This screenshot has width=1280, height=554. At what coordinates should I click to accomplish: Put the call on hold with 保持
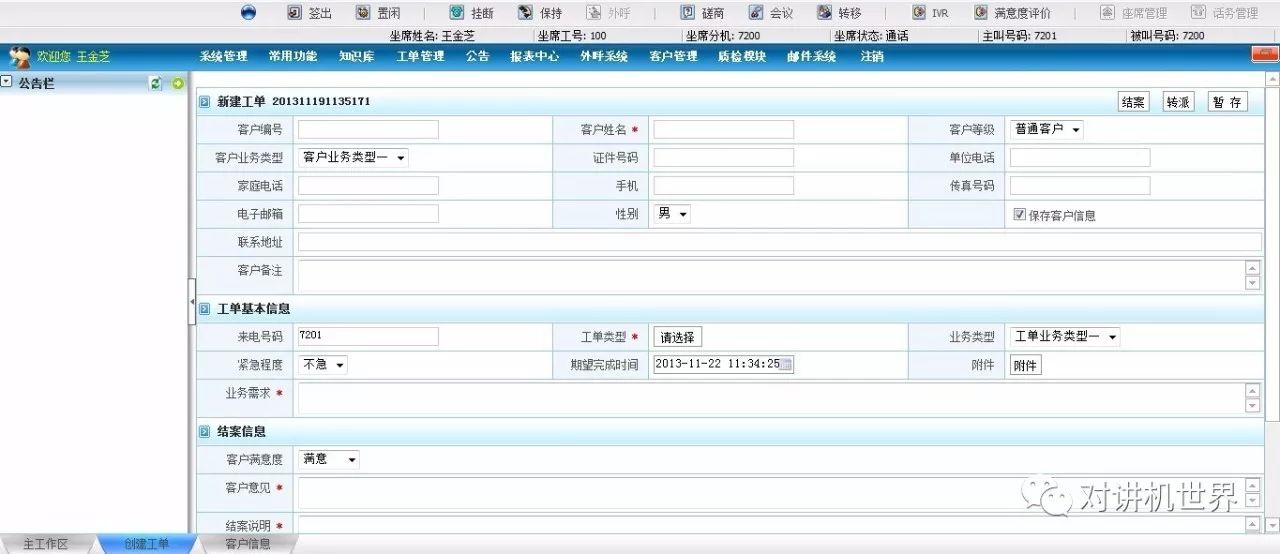click(525, 13)
